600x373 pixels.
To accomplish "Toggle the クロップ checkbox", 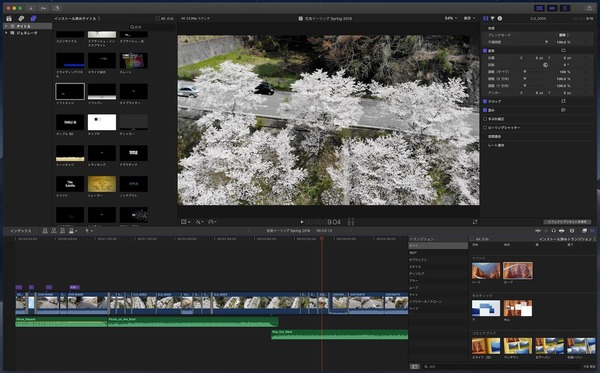I will 485,101.
